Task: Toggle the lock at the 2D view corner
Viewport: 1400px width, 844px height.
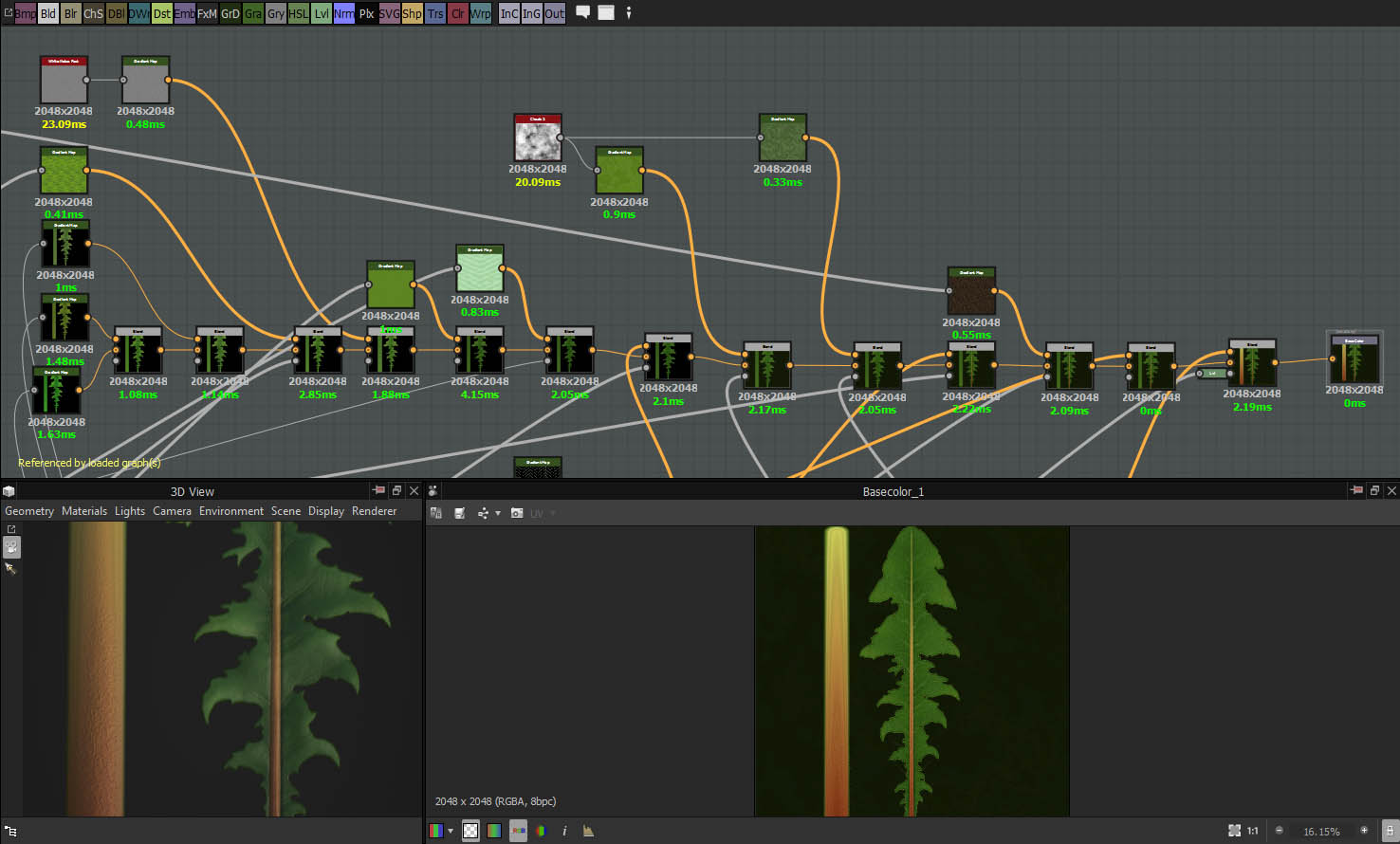Action: pos(1390,831)
